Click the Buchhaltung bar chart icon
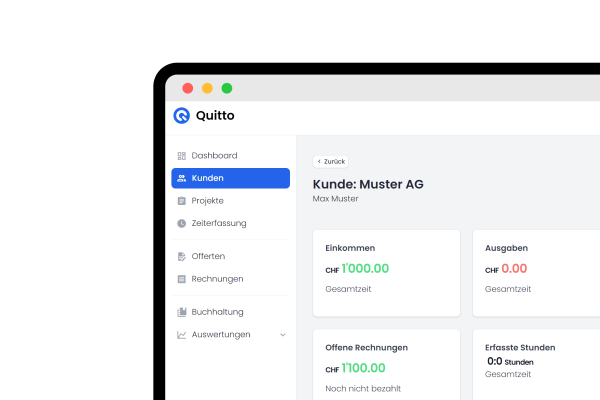Screen dimensions: 600x400 pos(181,312)
